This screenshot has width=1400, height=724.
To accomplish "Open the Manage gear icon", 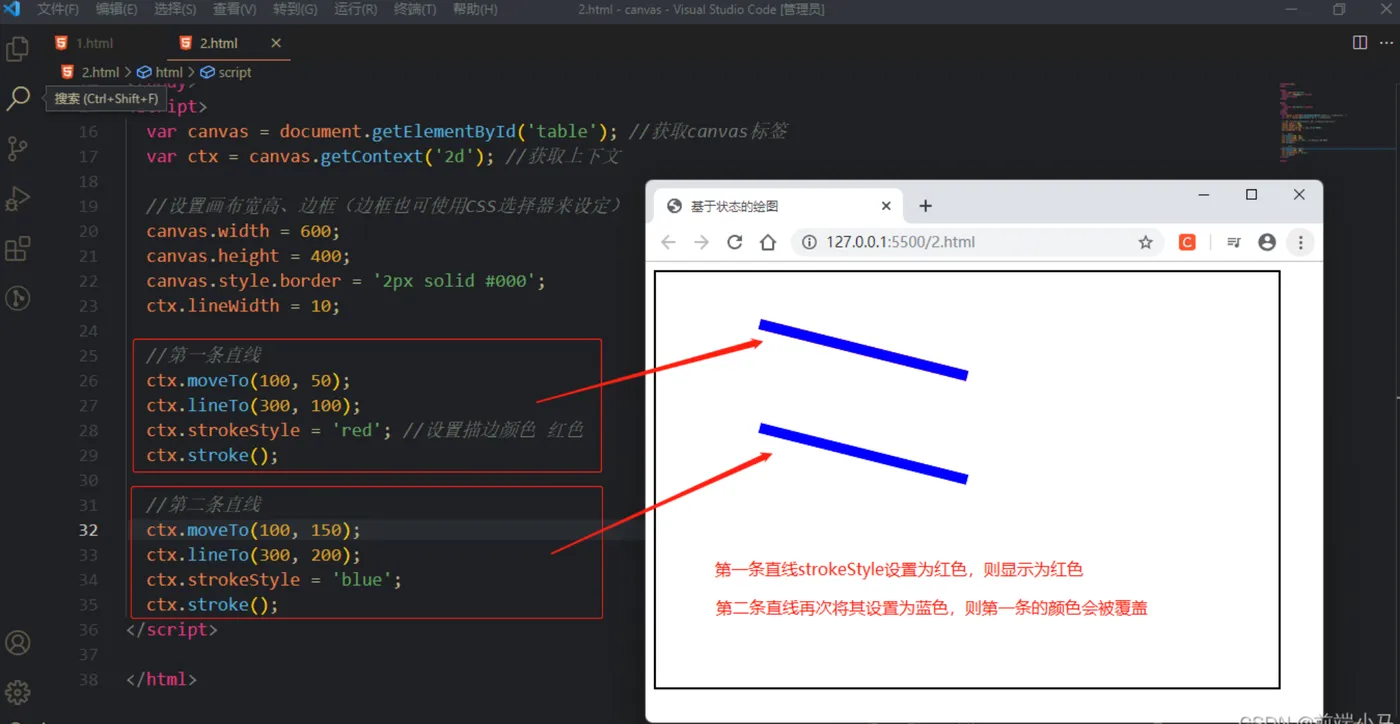I will point(18,692).
